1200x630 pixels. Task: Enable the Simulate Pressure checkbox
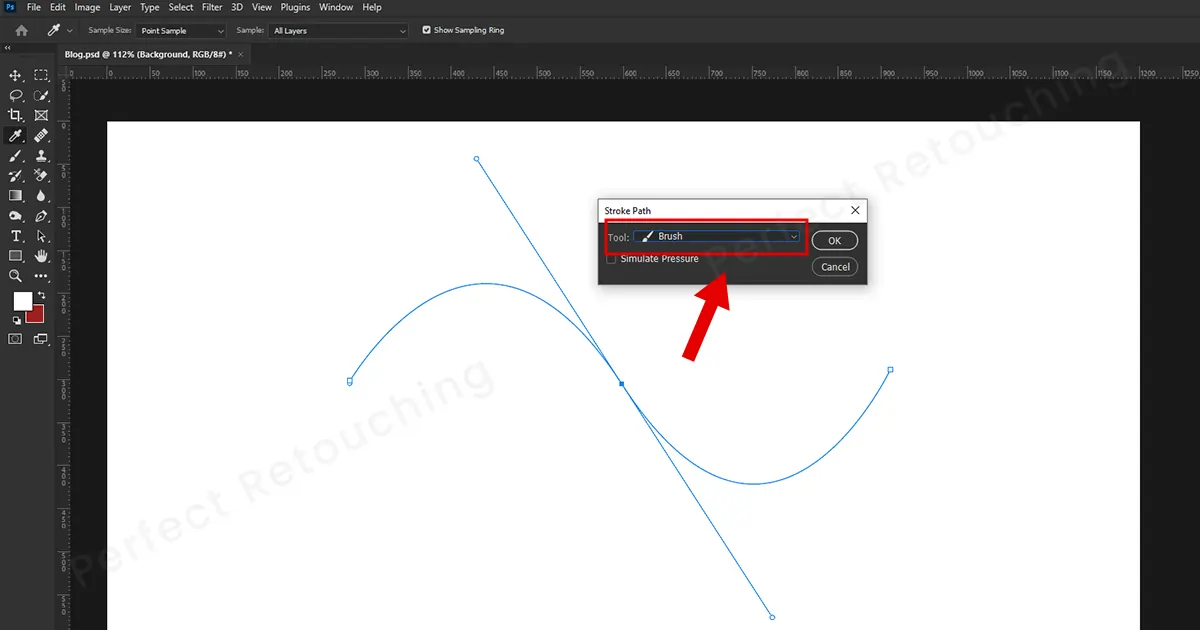(x=611, y=259)
